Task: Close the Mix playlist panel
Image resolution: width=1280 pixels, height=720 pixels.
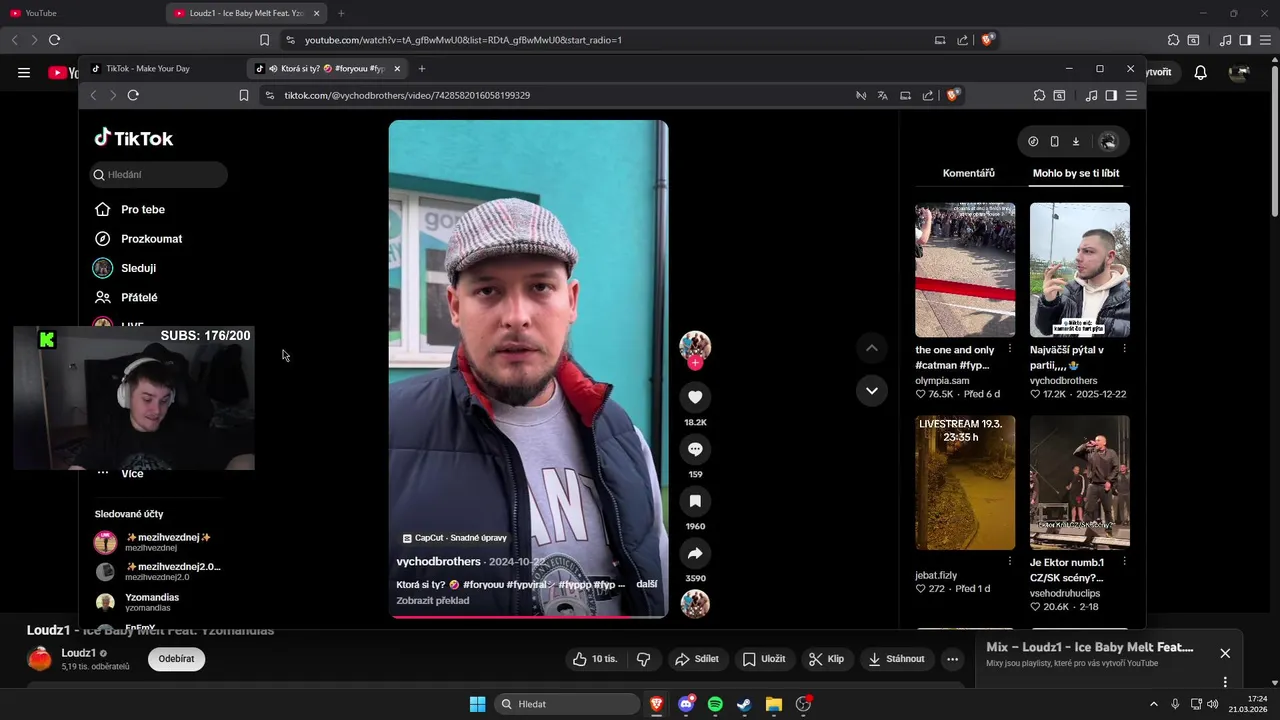Action: coord(1225,653)
